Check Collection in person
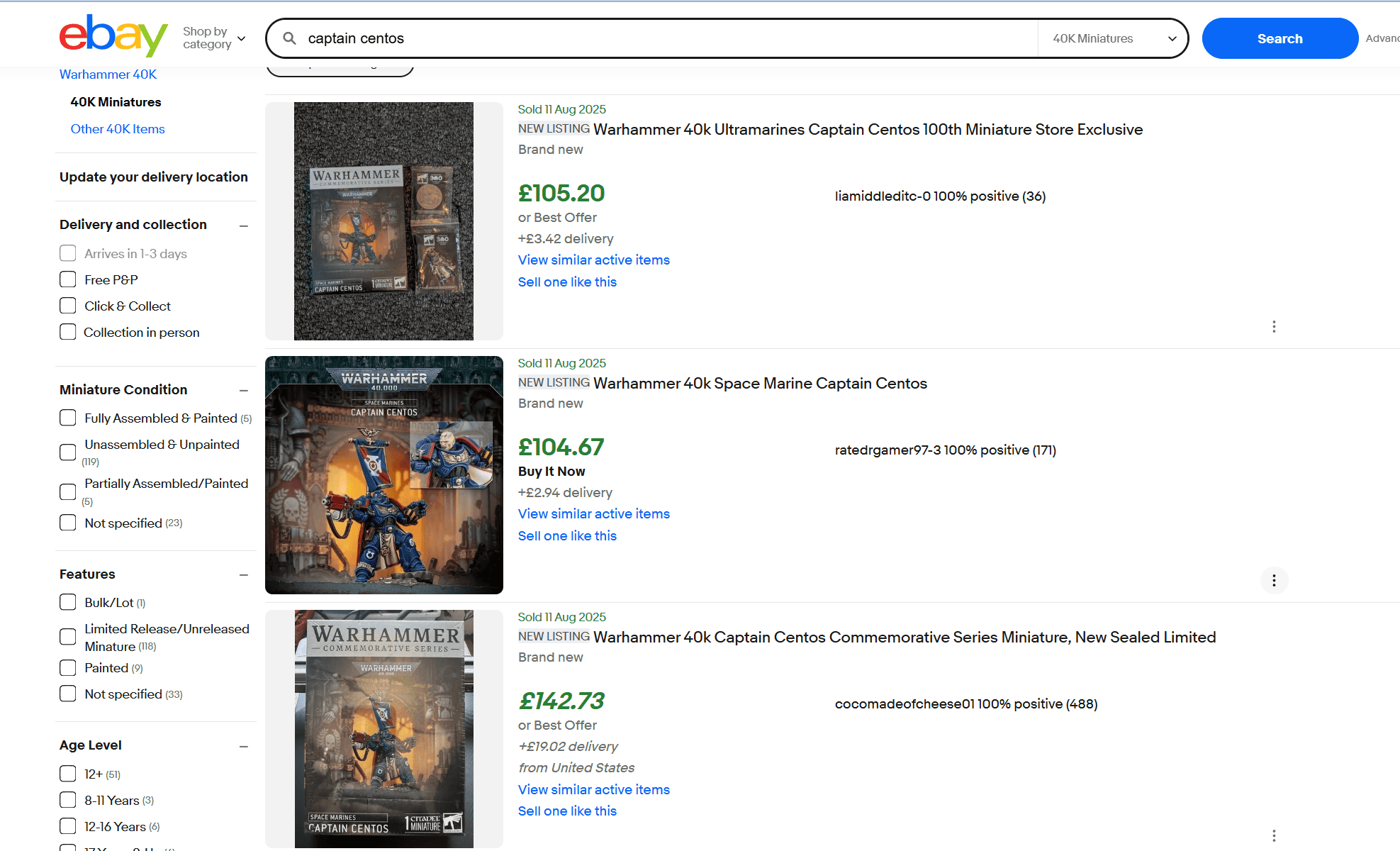1400x851 pixels. 68,332
